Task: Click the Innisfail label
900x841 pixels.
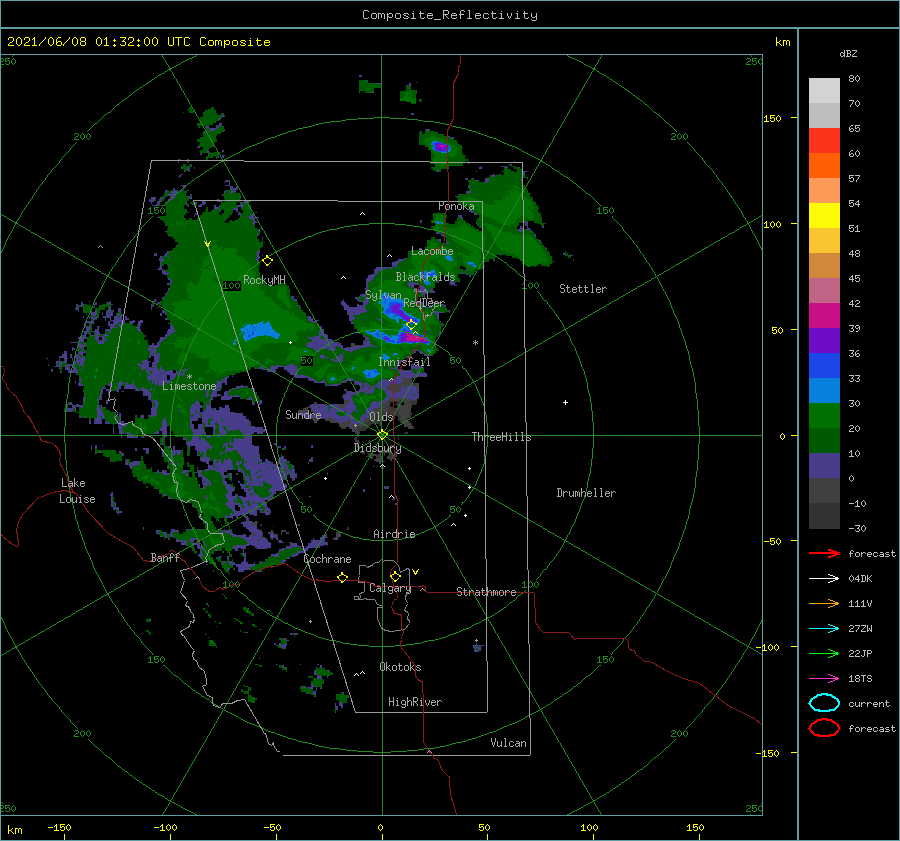Action: 404,362
